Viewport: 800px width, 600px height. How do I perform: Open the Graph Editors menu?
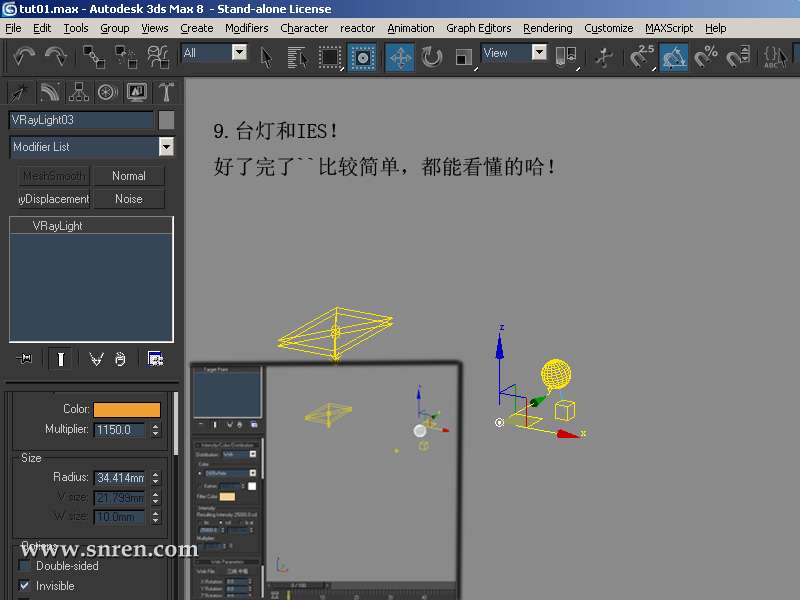click(x=479, y=28)
